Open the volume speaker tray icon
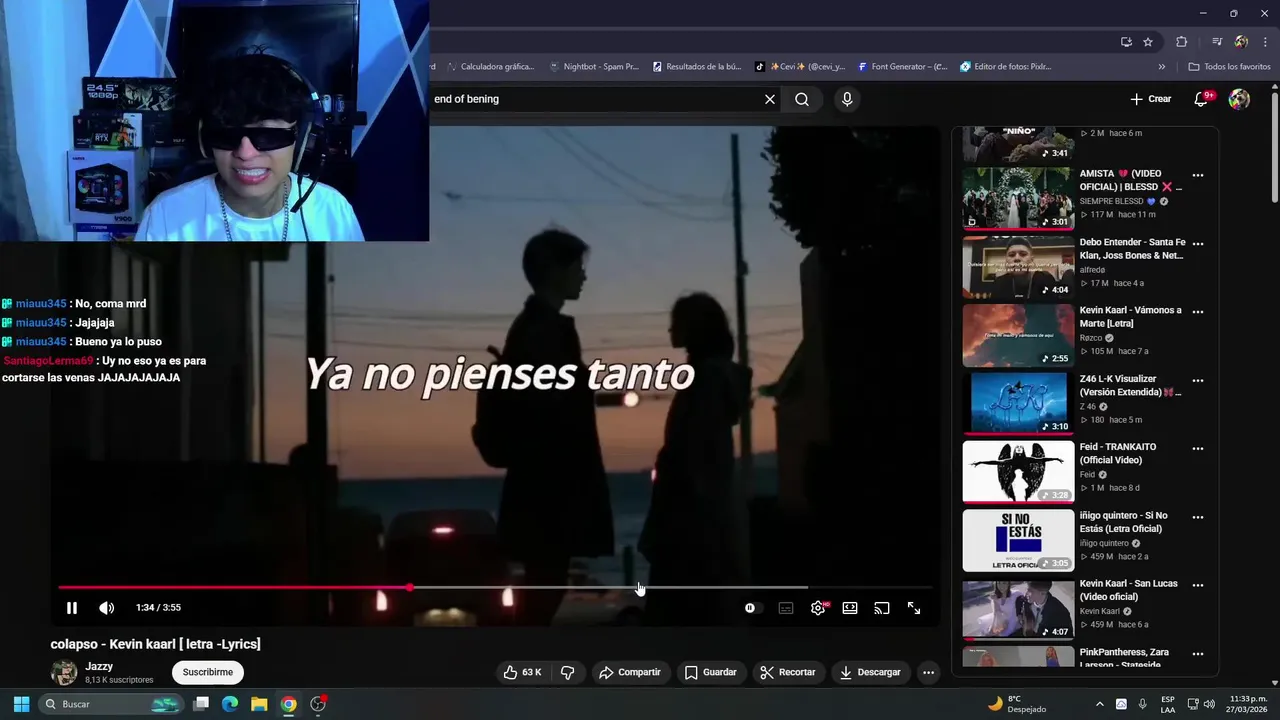 pos(1209,704)
